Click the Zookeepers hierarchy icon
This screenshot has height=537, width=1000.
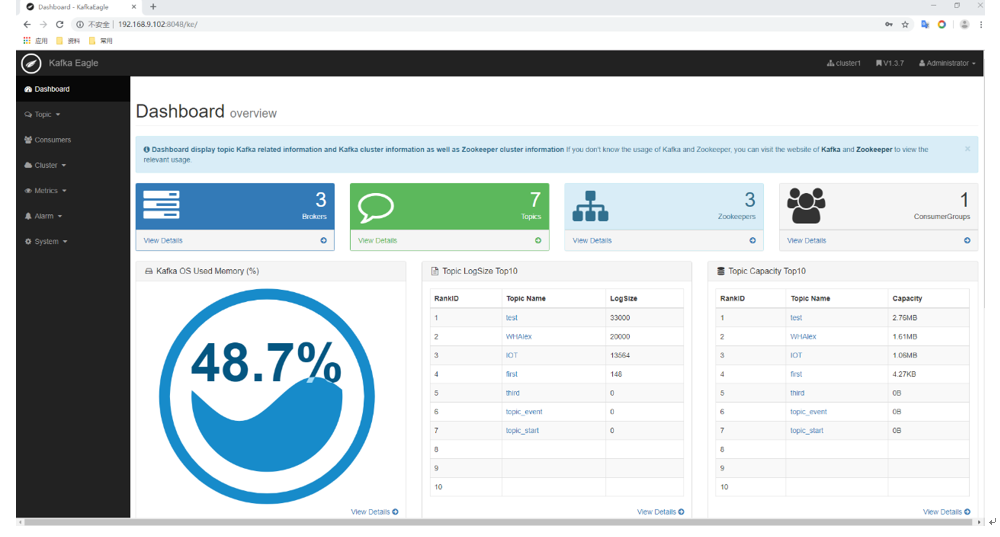(591, 207)
